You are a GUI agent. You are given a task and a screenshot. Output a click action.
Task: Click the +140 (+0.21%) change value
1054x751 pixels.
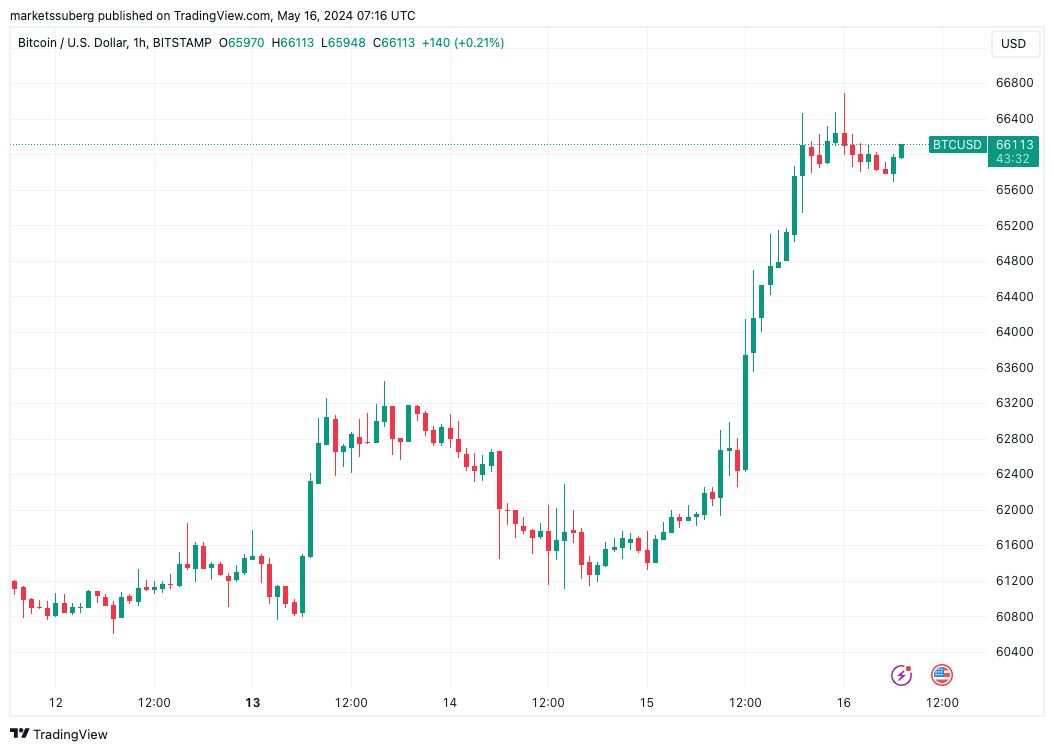coord(462,43)
